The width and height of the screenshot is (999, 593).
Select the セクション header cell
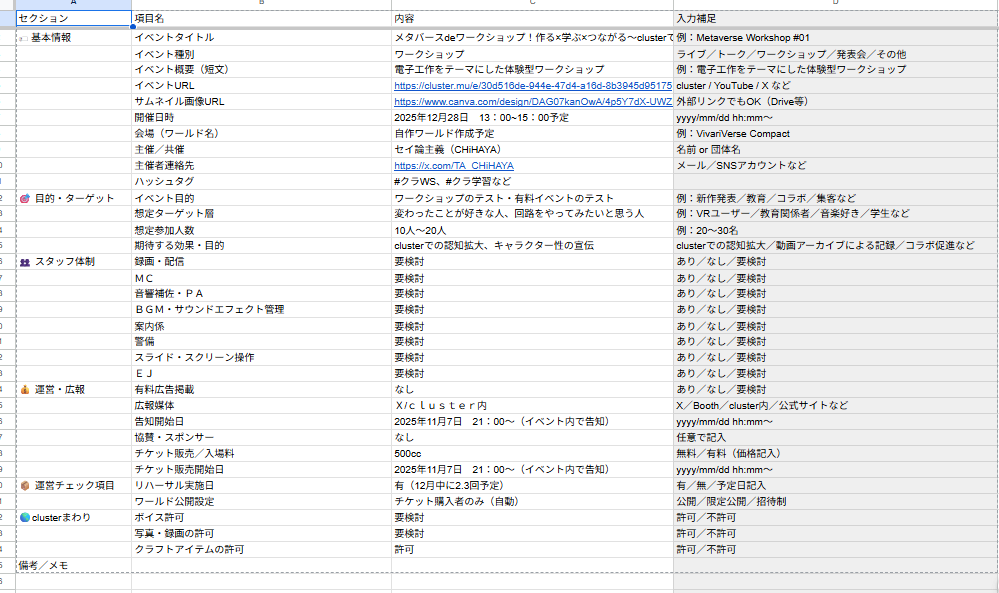pyautogui.click(x=73, y=18)
